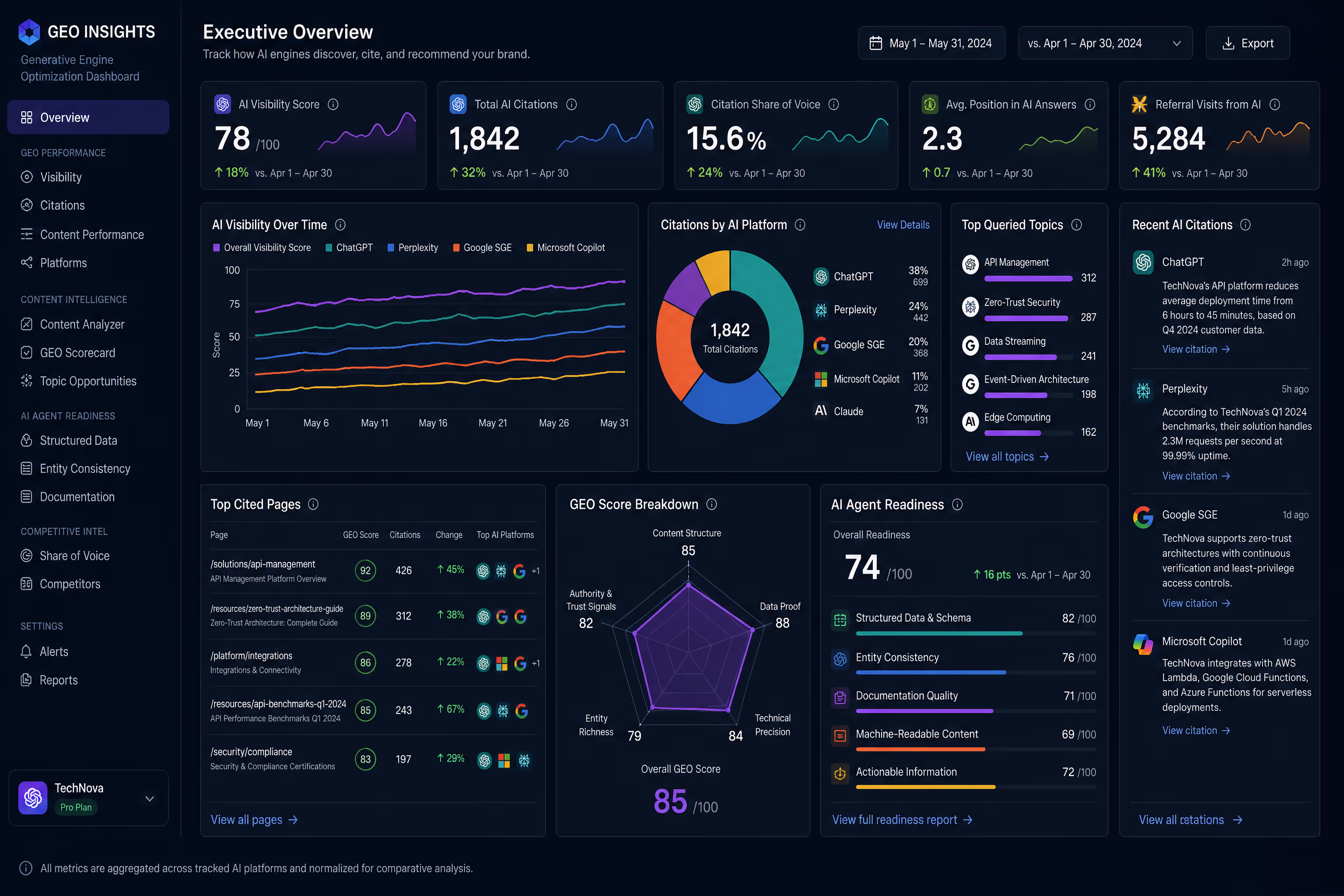Click info icon next to Top Queried Topics

1077,224
